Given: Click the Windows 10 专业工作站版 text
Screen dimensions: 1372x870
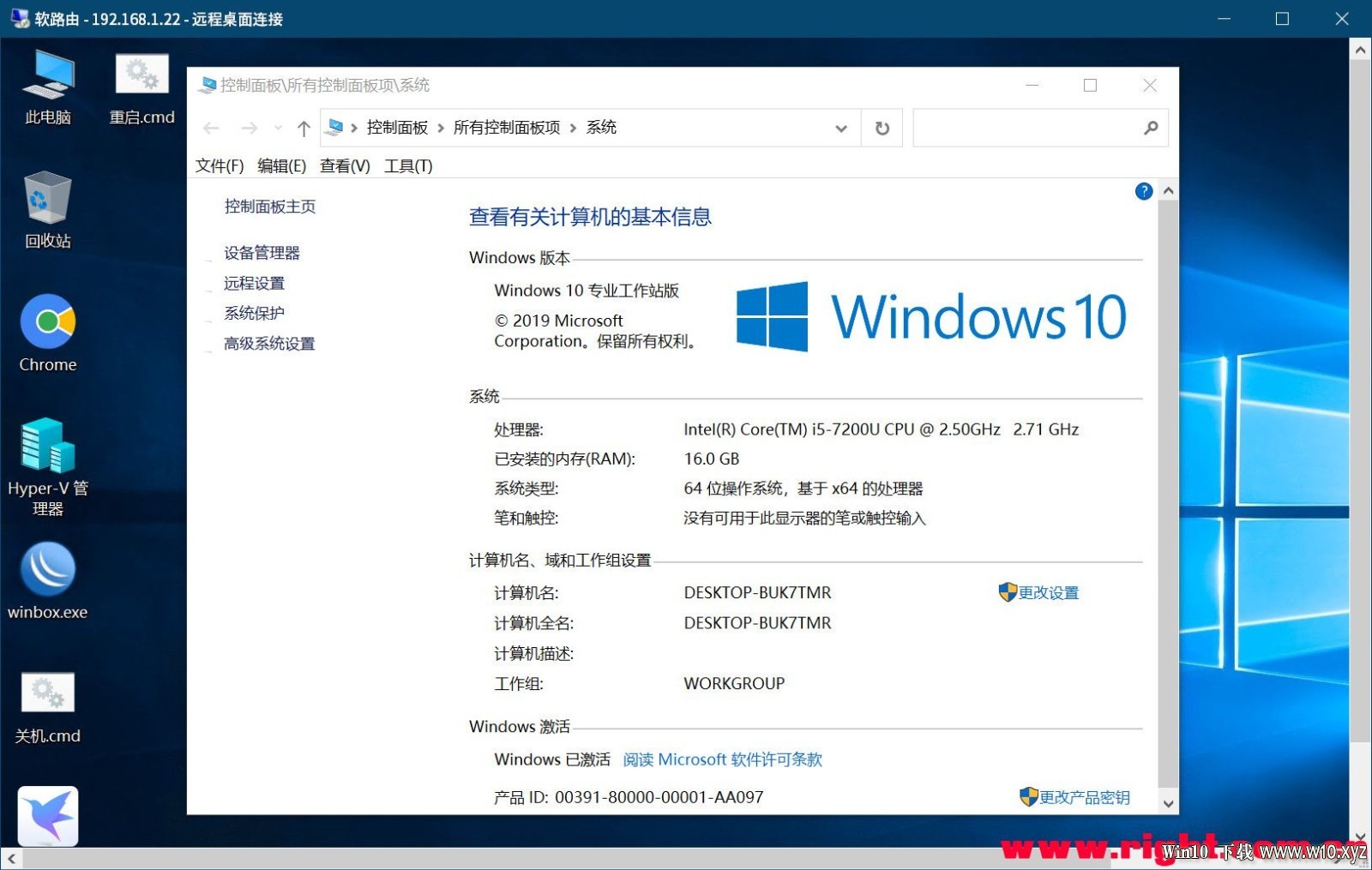Looking at the screenshot, I should pyautogui.click(x=587, y=291).
